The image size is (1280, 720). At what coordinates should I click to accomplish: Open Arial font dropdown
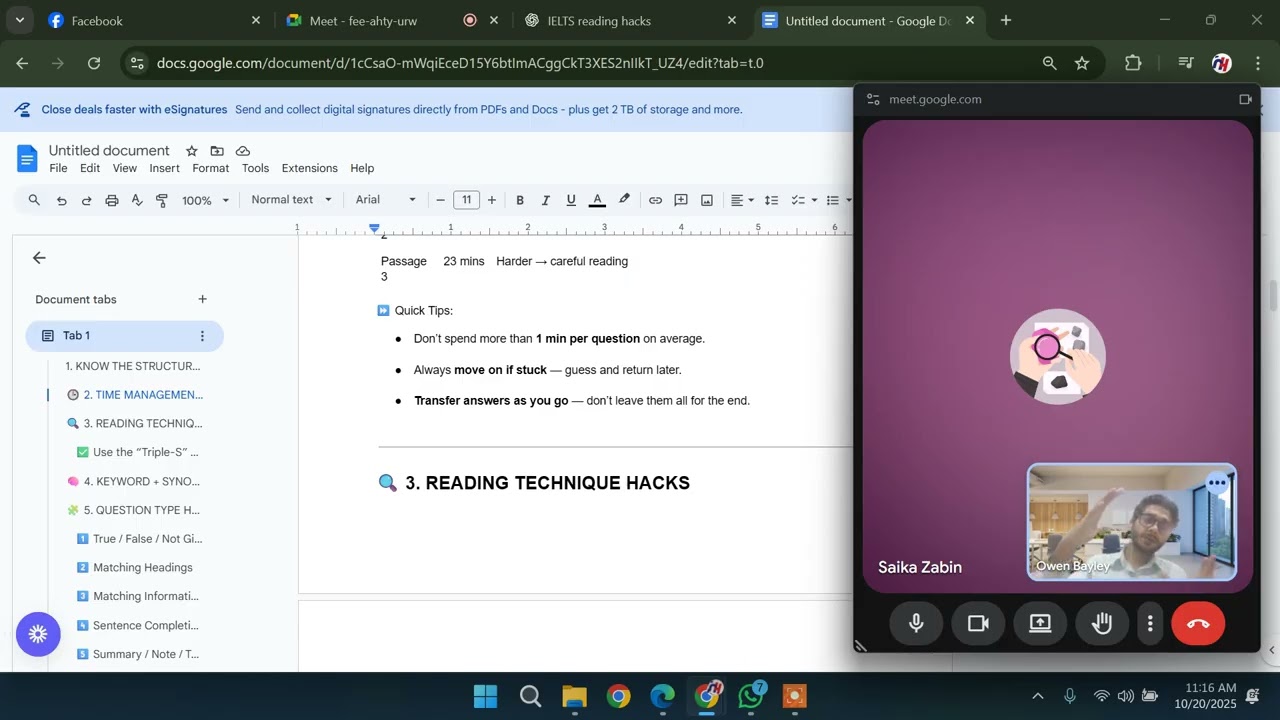[x=385, y=200]
